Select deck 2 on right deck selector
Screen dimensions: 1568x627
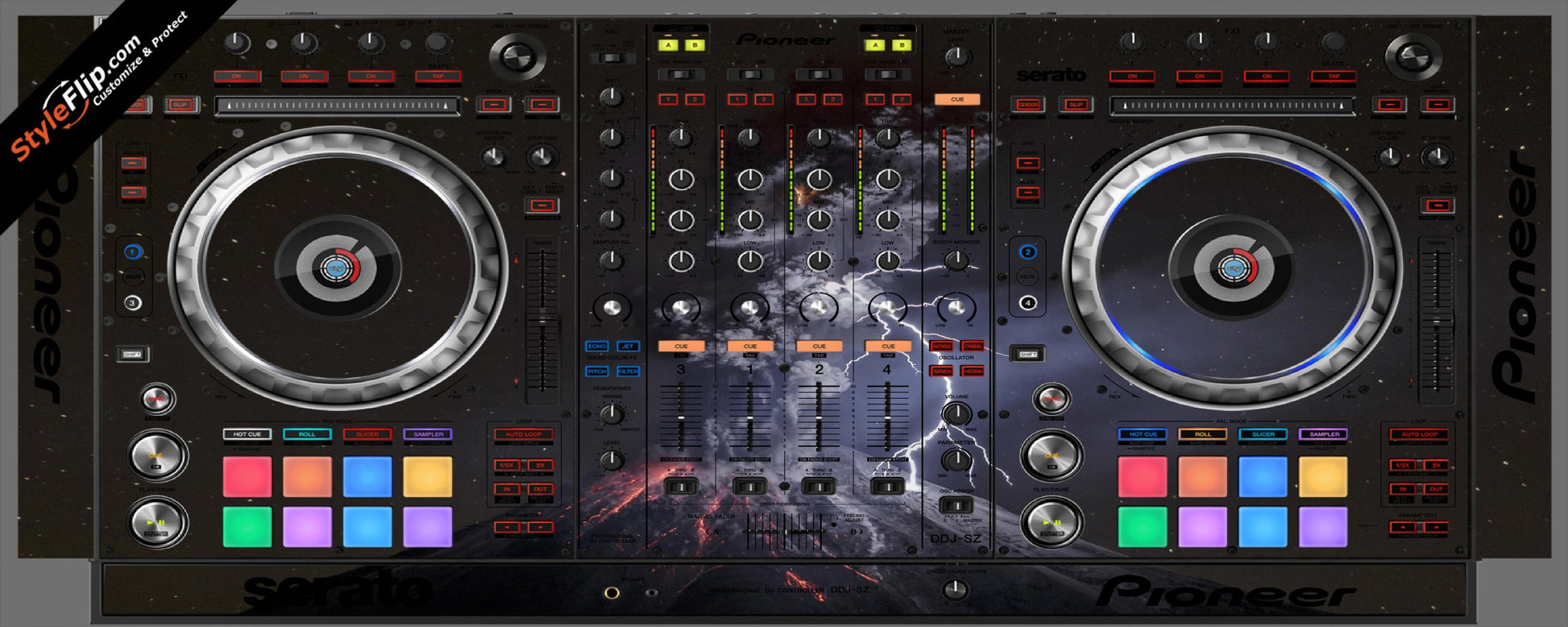tap(1027, 252)
